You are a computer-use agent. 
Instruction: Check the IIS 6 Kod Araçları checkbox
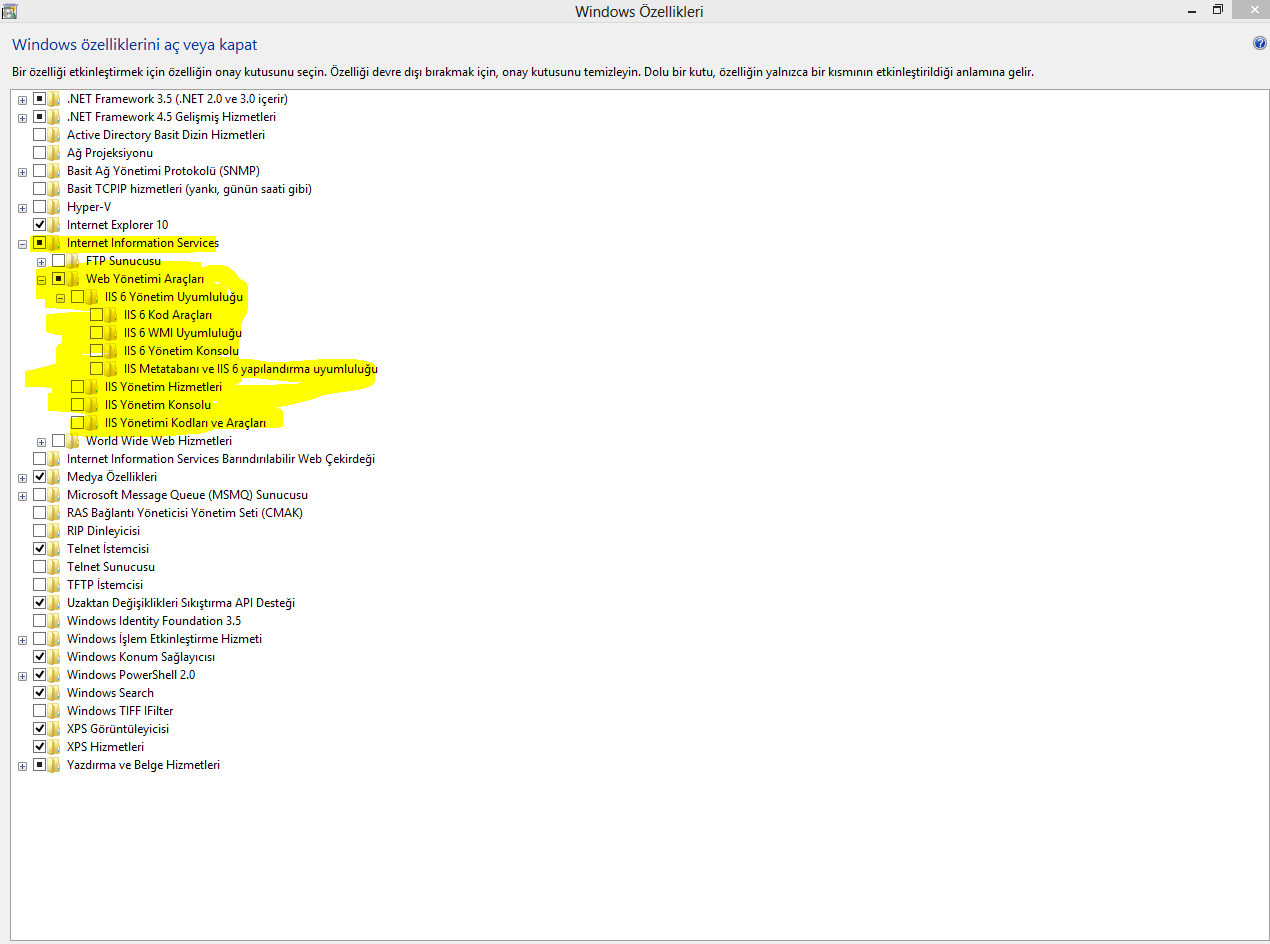pos(97,315)
